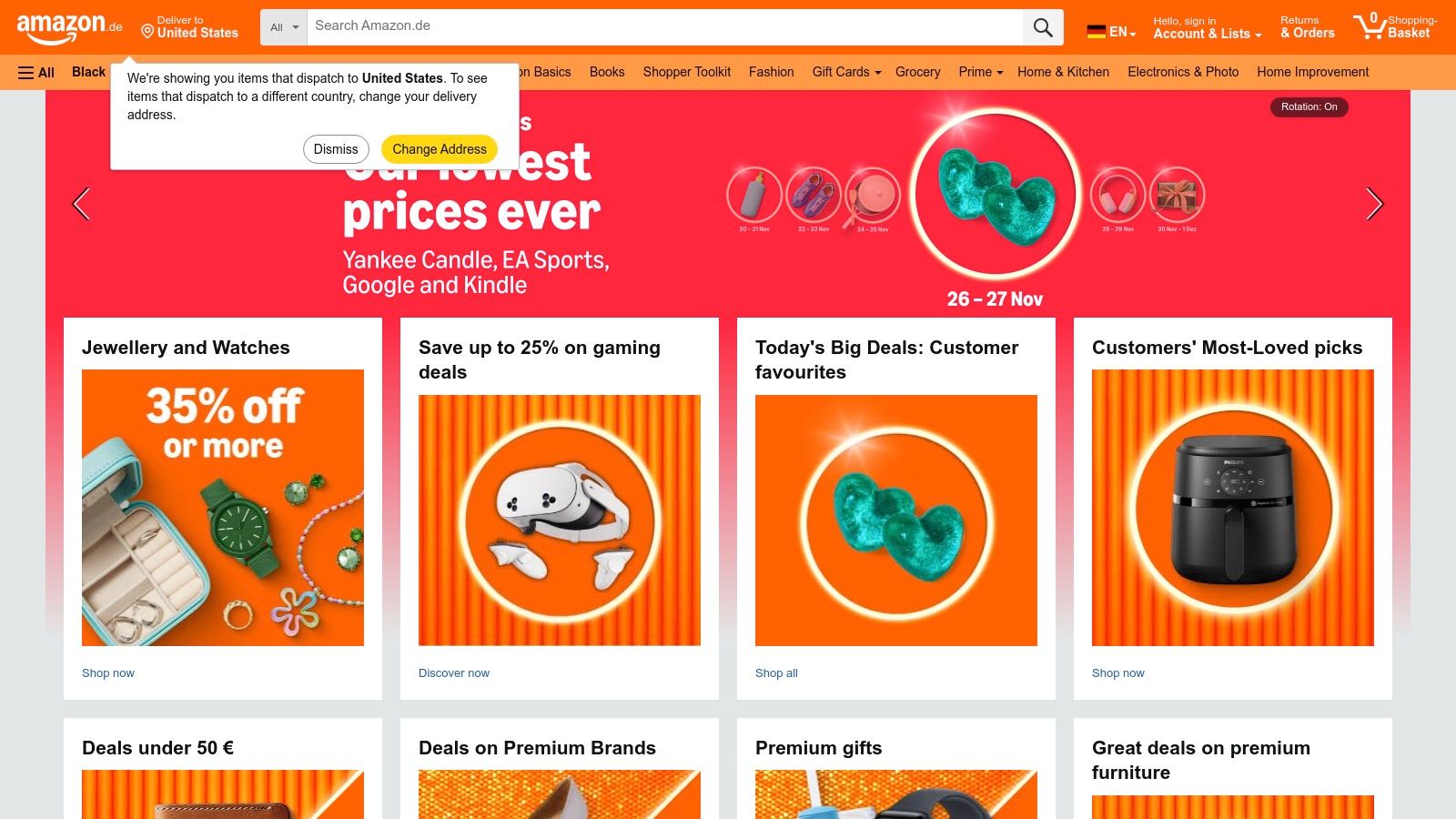1456x819 pixels.
Task: Open the All hamburger menu
Action: pyautogui.click(x=36, y=73)
